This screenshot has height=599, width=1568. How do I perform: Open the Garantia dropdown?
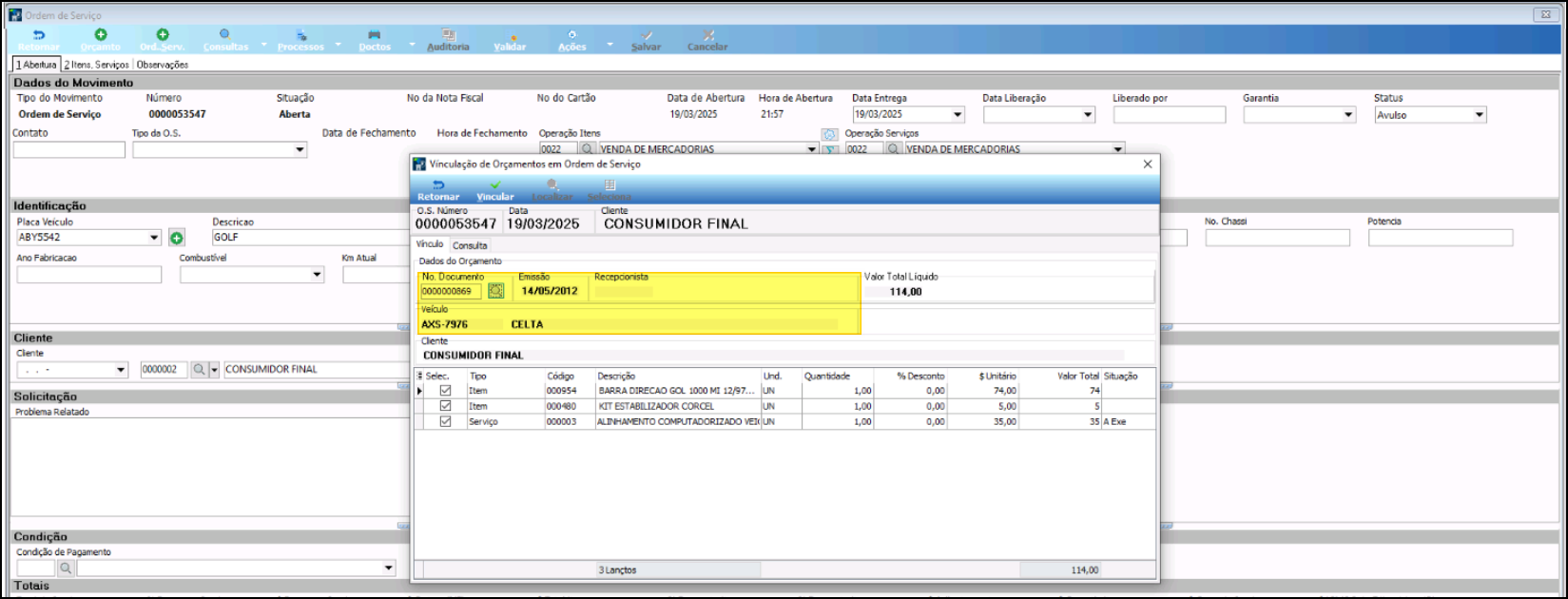(1348, 115)
